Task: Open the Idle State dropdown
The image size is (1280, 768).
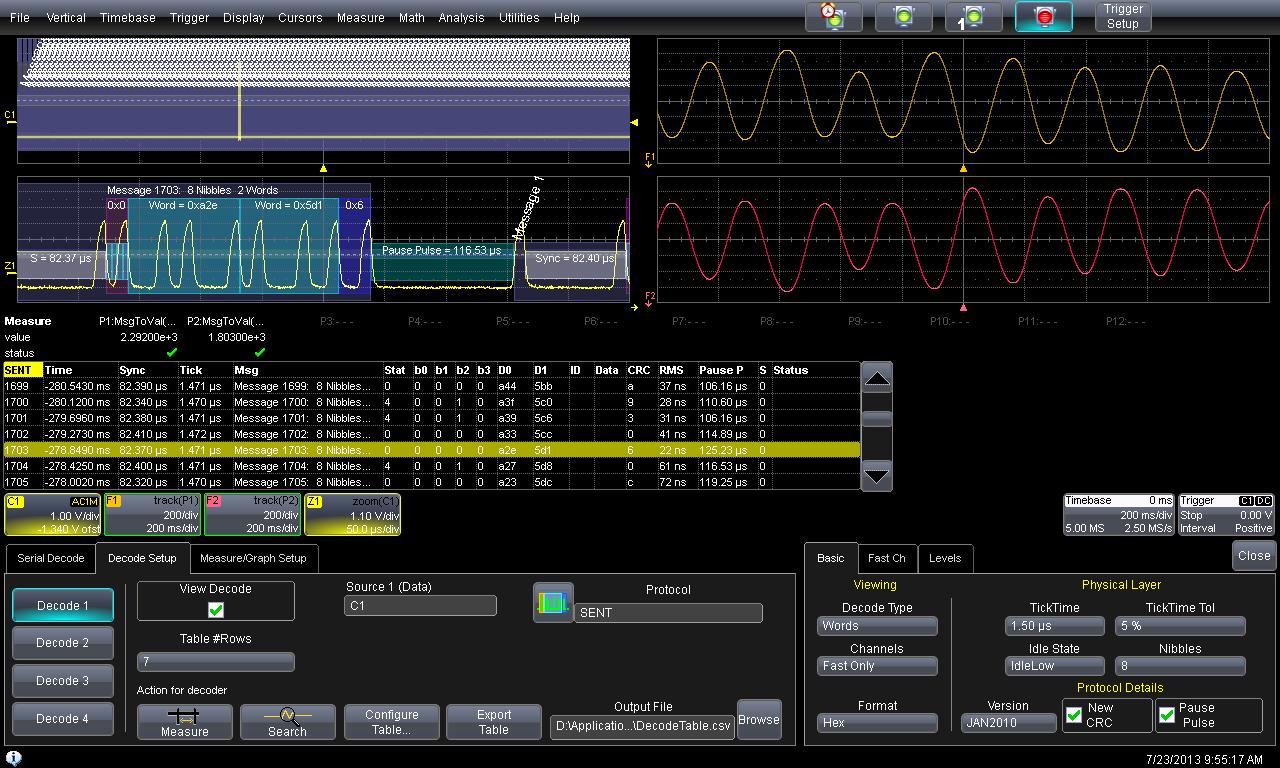Action: (x=1054, y=666)
